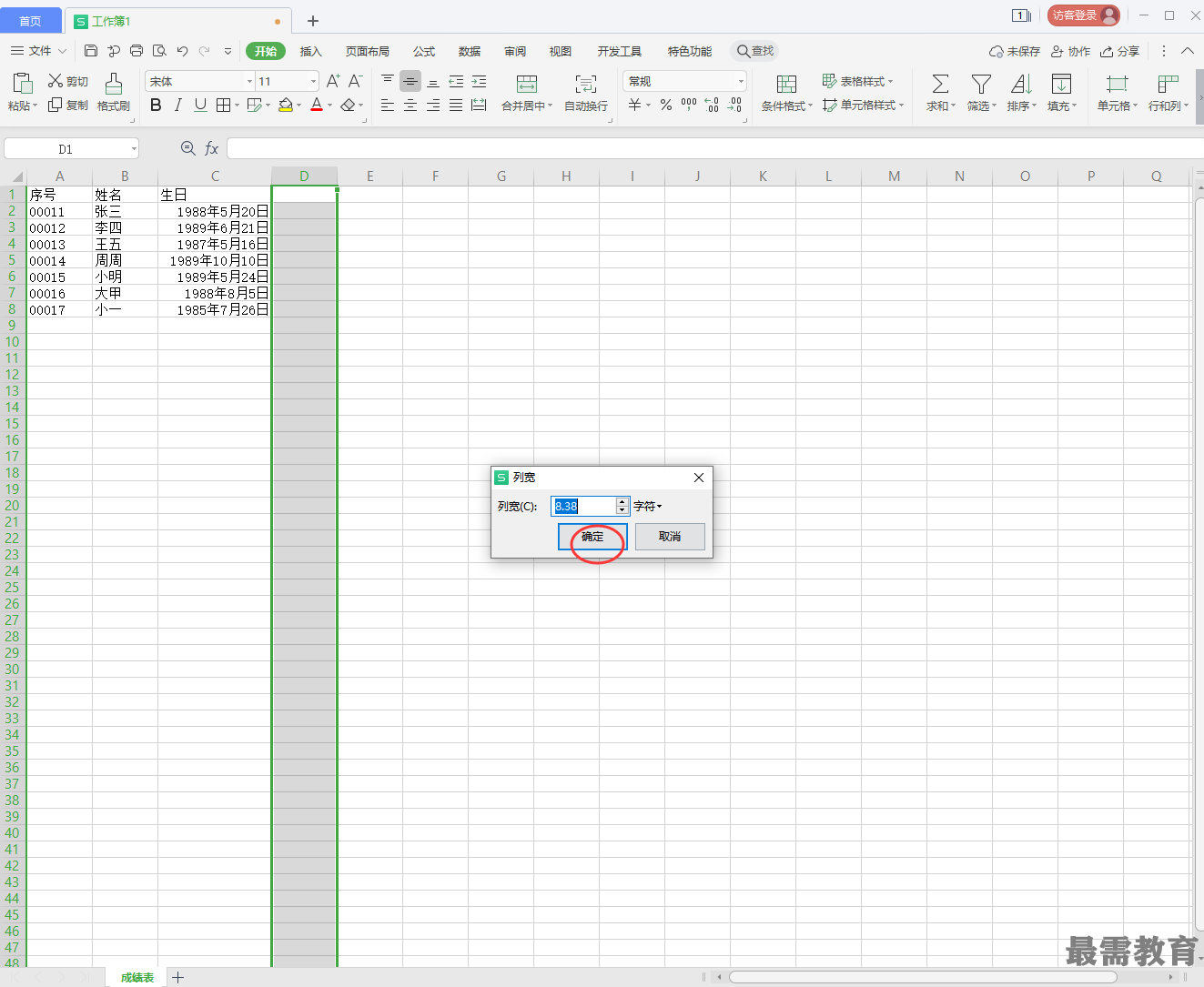The width and height of the screenshot is (1204, 987).
Task: Toggle Bold formatting
Action: click(x=156, y=106)
